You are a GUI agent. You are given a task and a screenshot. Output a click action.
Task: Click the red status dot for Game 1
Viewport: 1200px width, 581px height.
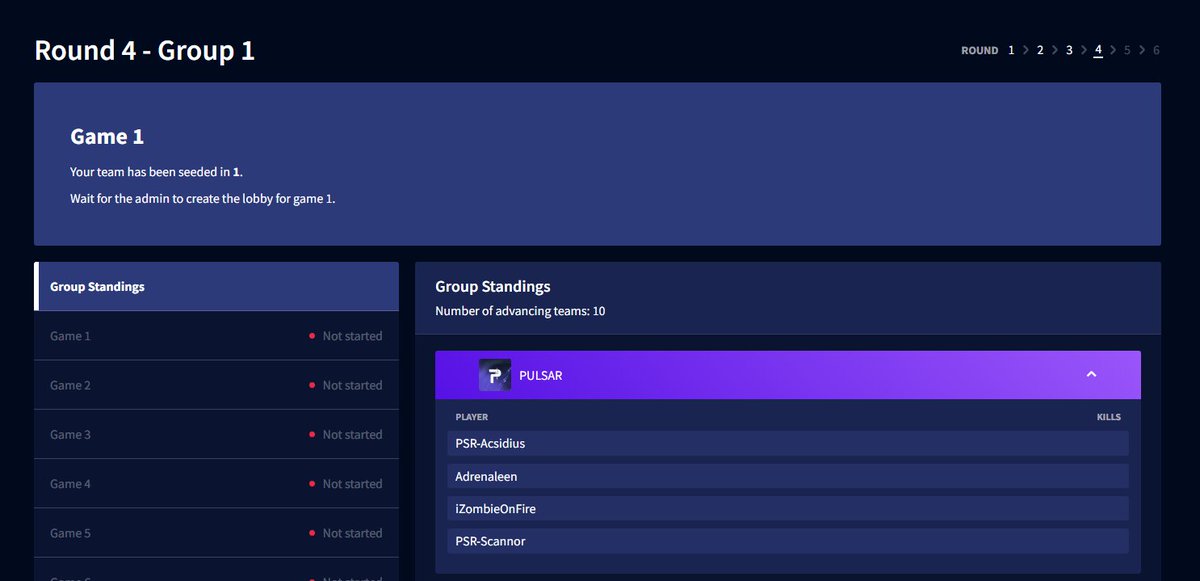pyautogui.click(x=312, y=336)
